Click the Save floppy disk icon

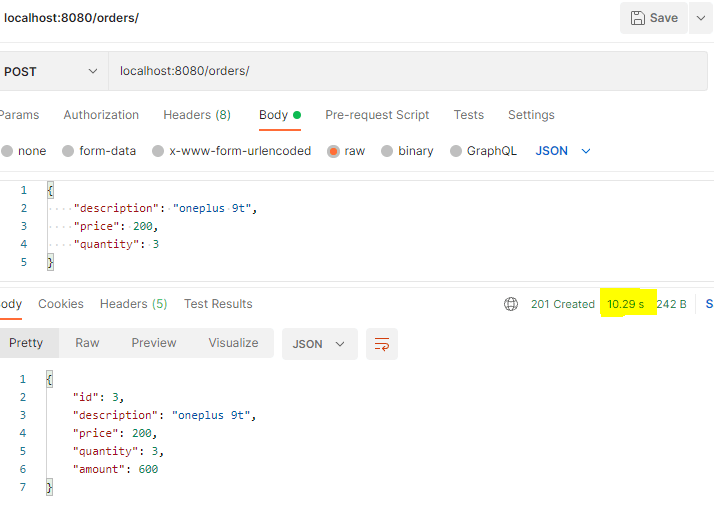click(x=638, y=18)
